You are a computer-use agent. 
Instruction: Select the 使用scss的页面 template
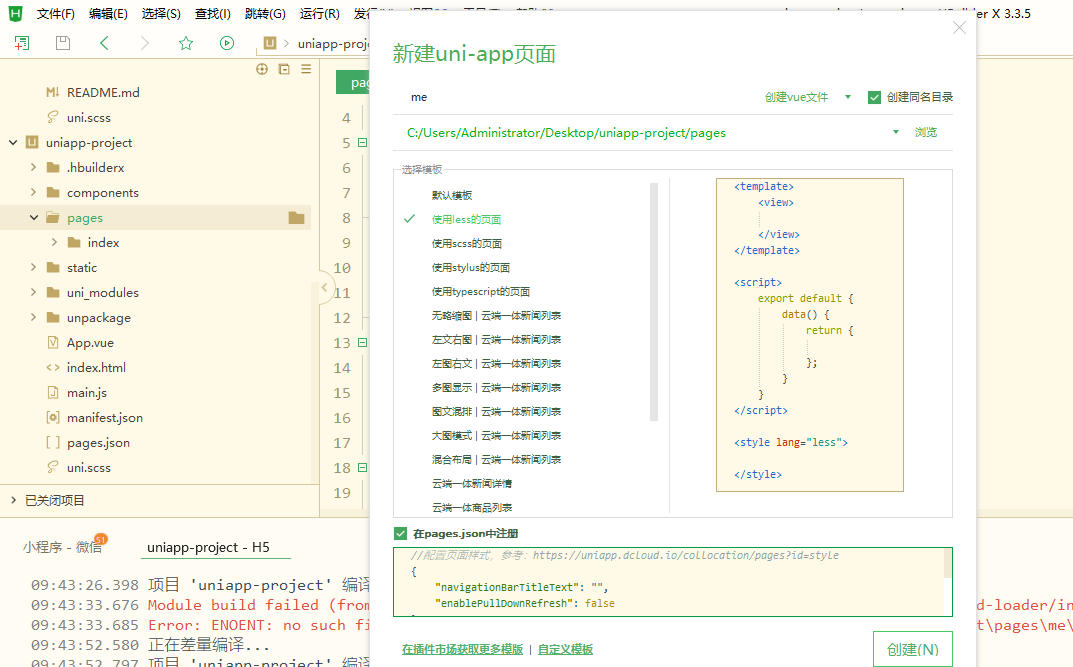(x=467, y=244)
